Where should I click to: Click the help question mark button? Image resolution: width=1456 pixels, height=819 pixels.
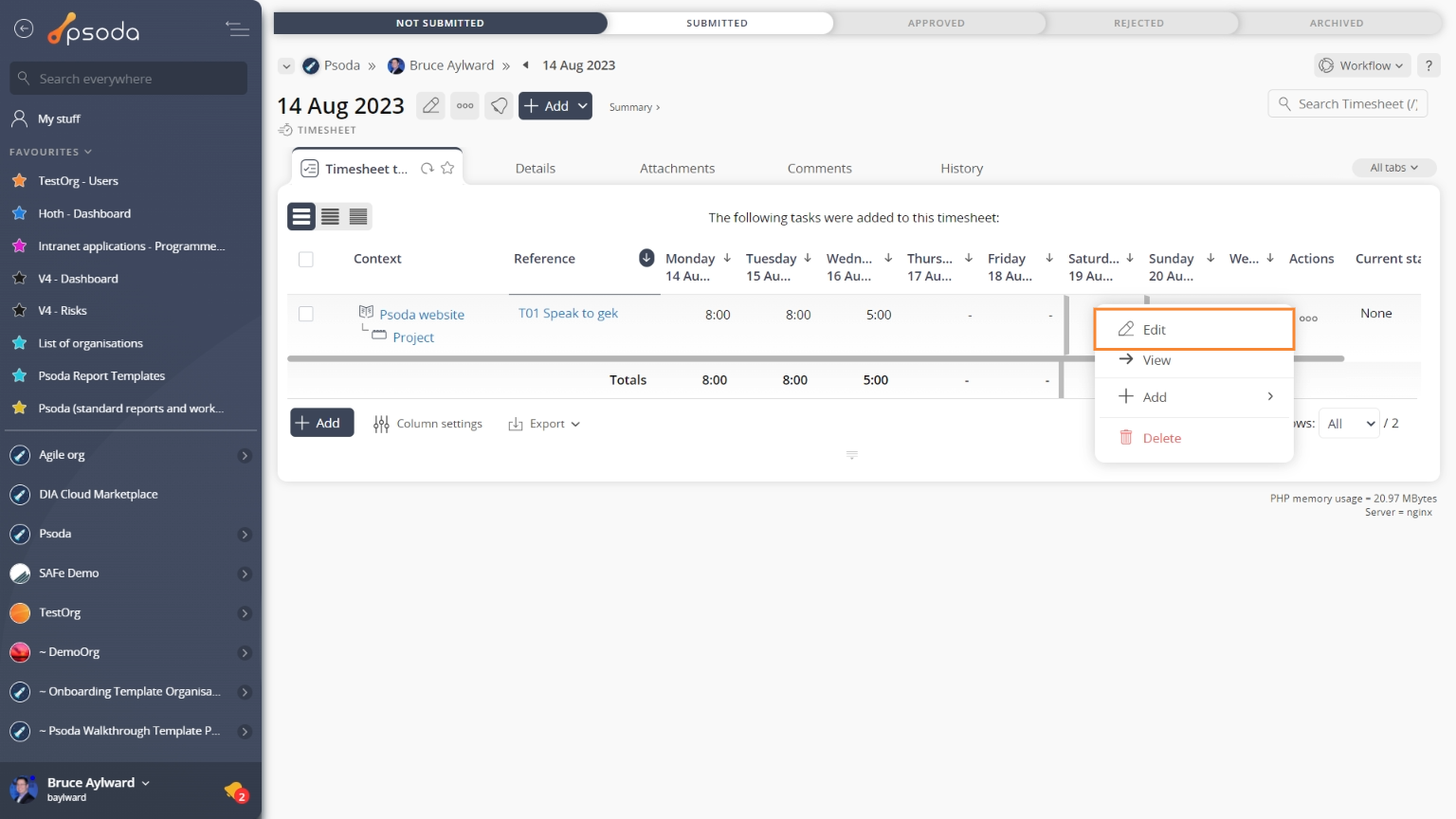1429,65
